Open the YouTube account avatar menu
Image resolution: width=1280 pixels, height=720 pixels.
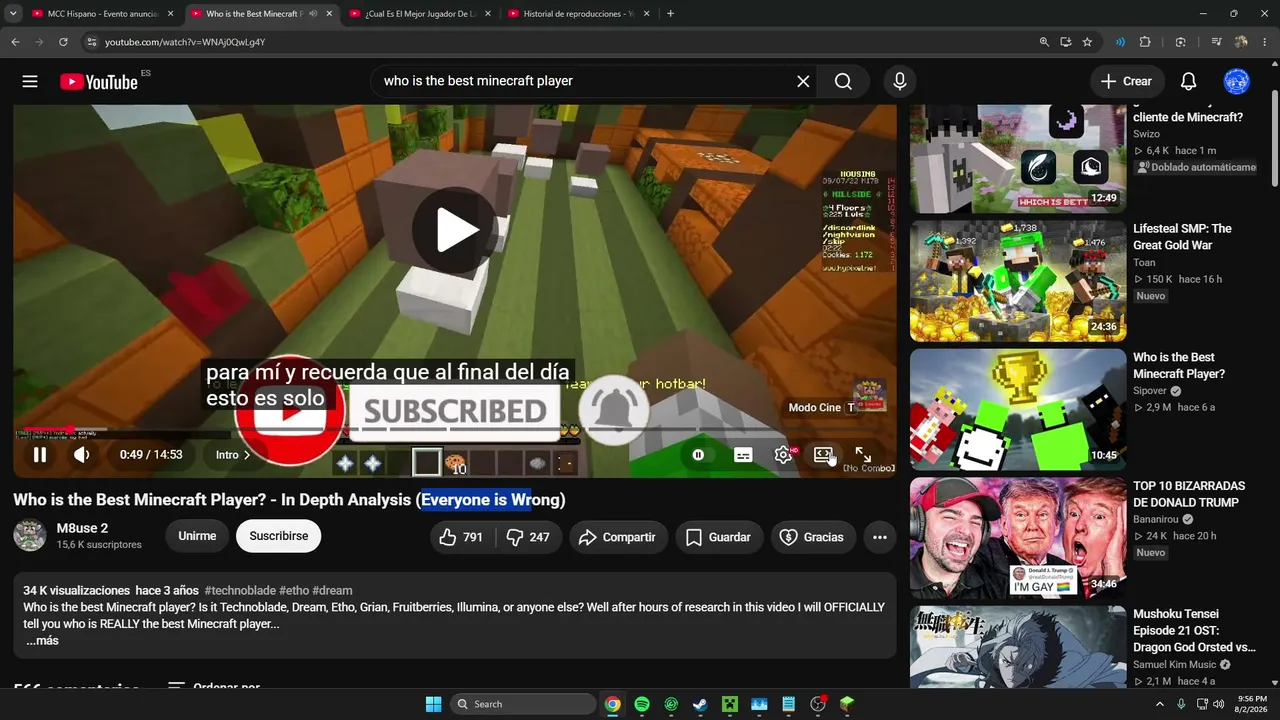(1237, 82)
